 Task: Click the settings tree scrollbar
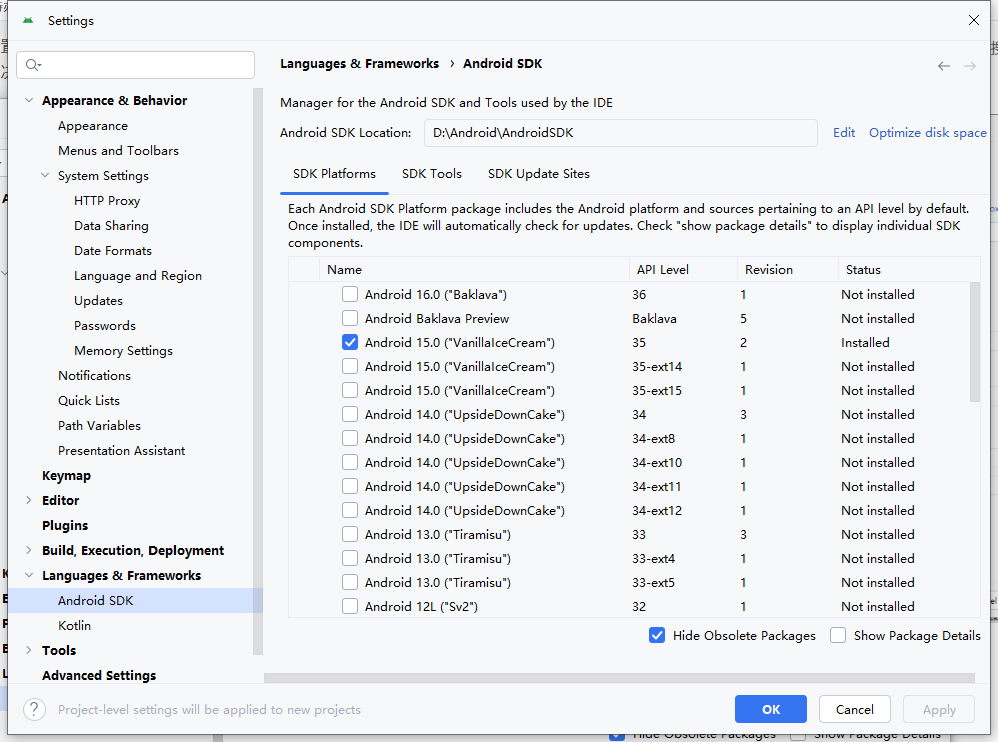coord(258,371)
